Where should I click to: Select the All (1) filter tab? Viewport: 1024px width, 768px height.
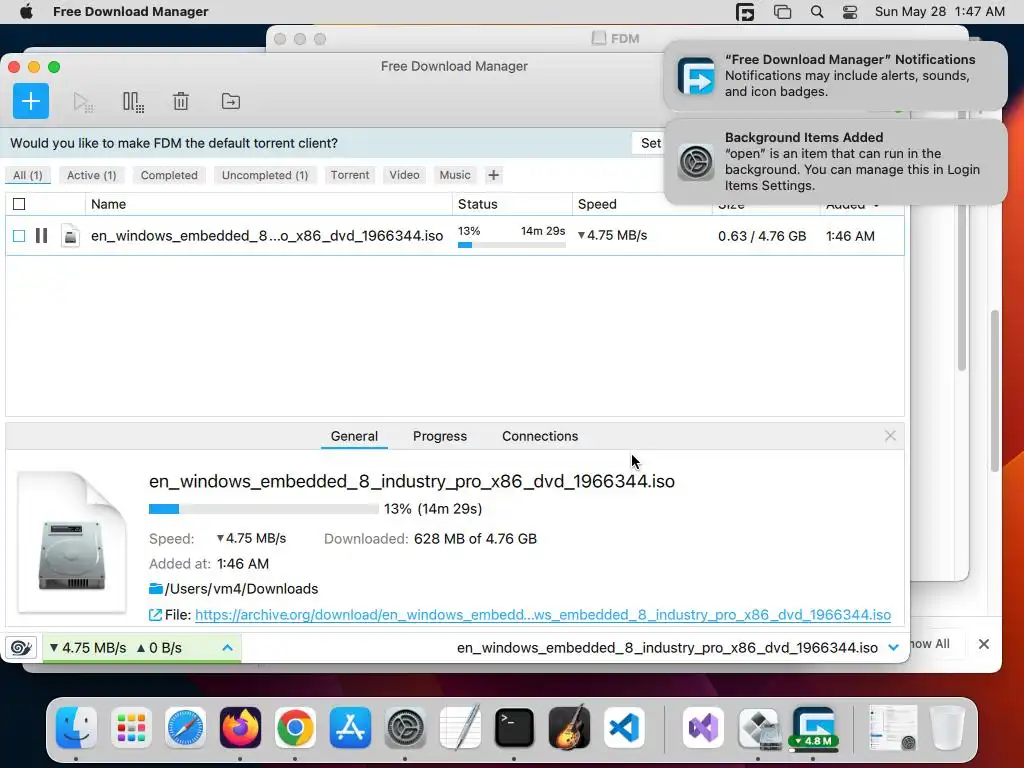click(x=27, y=175)
